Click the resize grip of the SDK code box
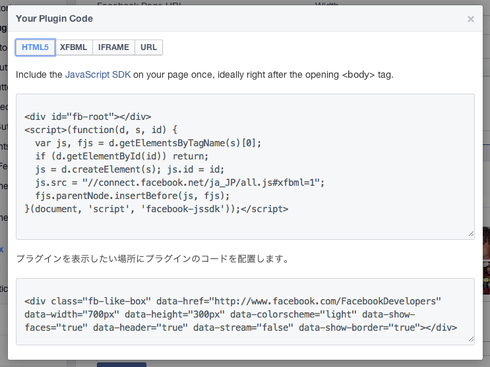 [471, 234]
